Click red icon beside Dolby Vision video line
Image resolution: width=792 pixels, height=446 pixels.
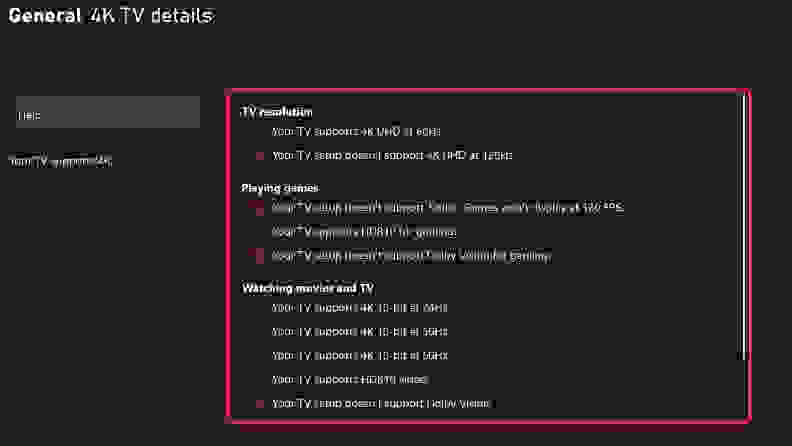[260, 404]
